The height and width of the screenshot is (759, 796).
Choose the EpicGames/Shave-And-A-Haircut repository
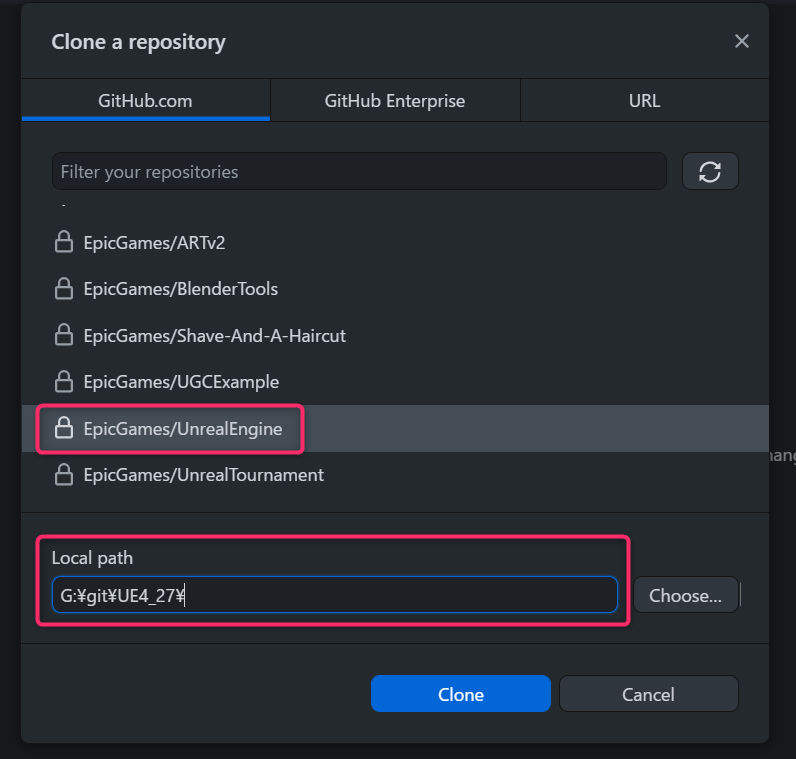395,336
